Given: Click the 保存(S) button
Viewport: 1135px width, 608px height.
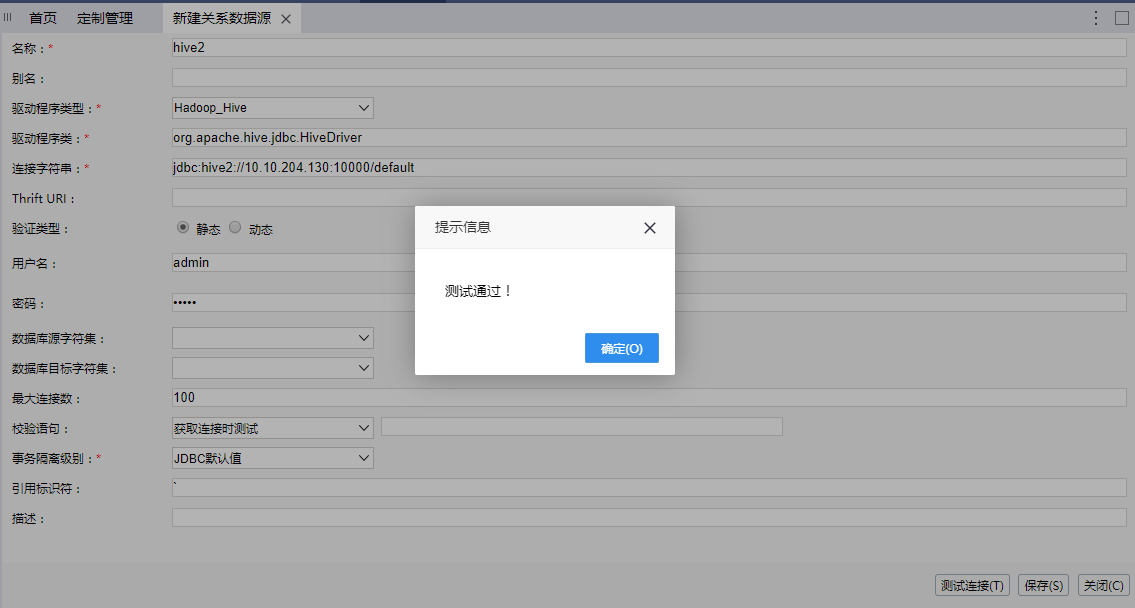Looking at the screenshot, I should pos(1043,586).
